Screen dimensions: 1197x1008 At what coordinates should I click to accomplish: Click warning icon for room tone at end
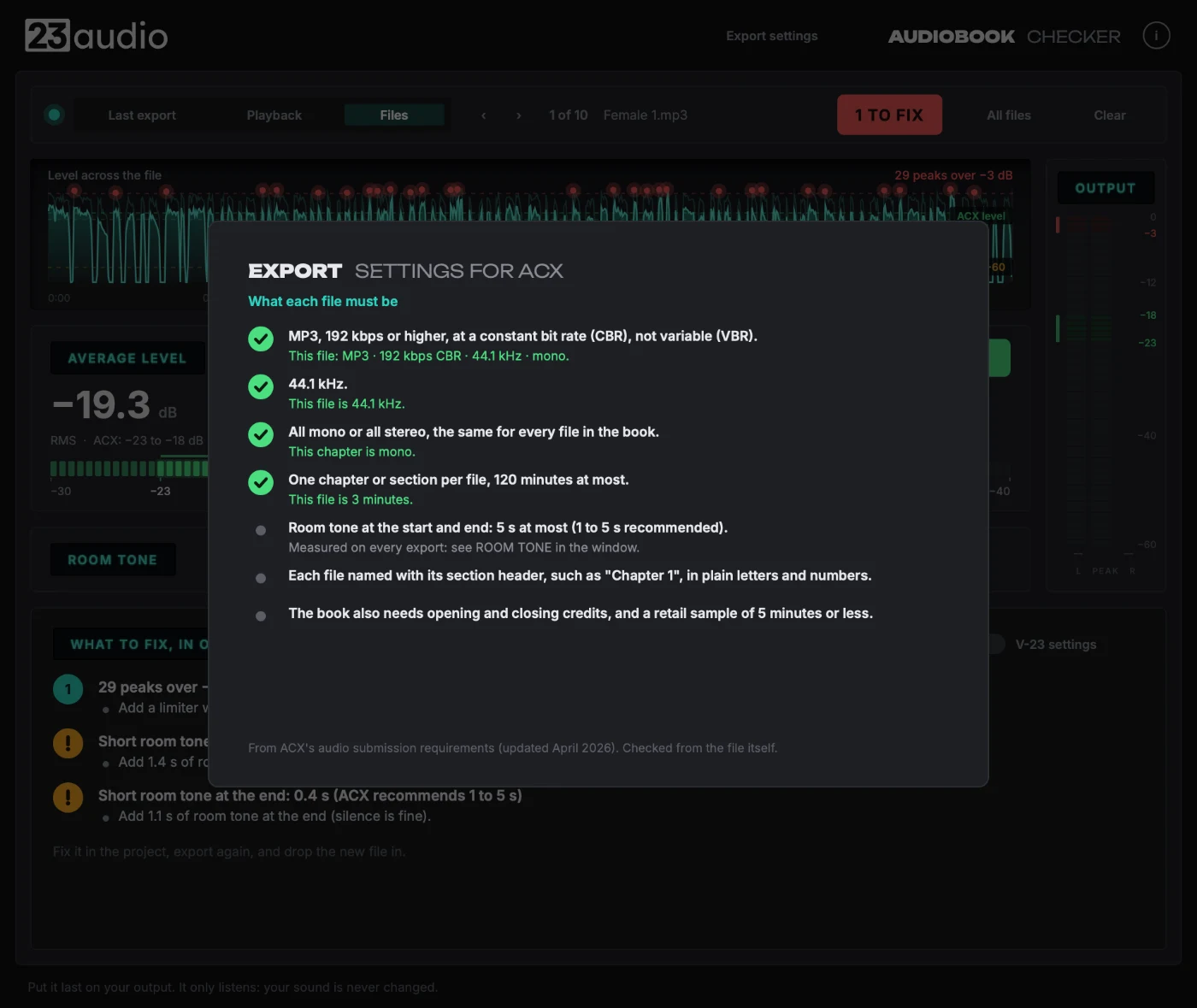click(68, 798)
